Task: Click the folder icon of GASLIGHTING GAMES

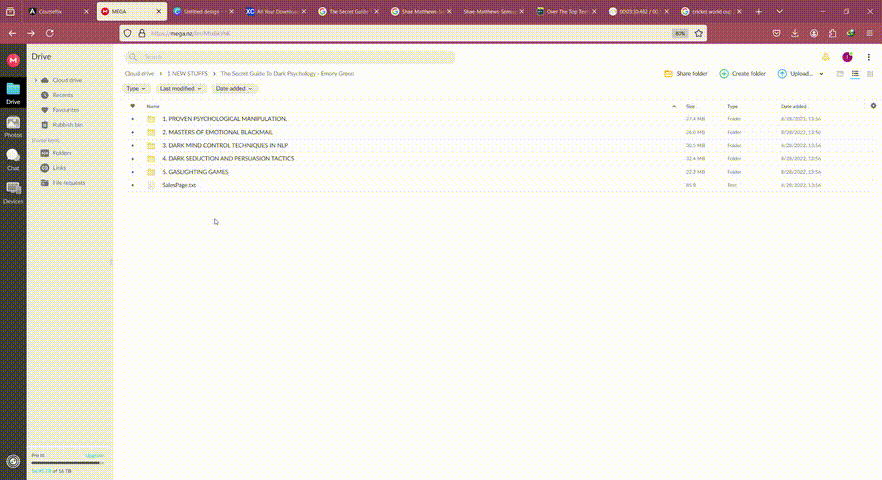Action: pos(151,172)
